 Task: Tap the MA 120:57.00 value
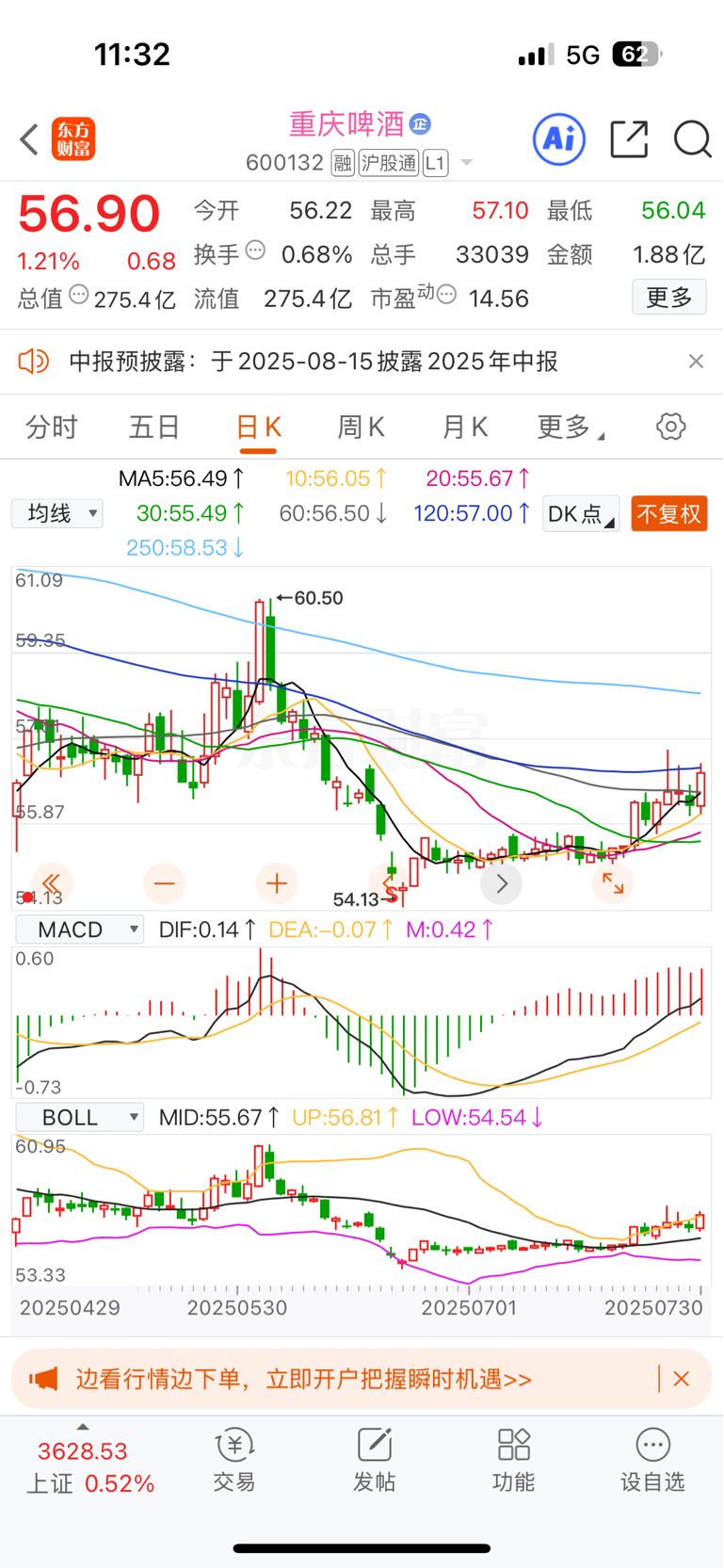pyautogui.click(x=472, y=513)
